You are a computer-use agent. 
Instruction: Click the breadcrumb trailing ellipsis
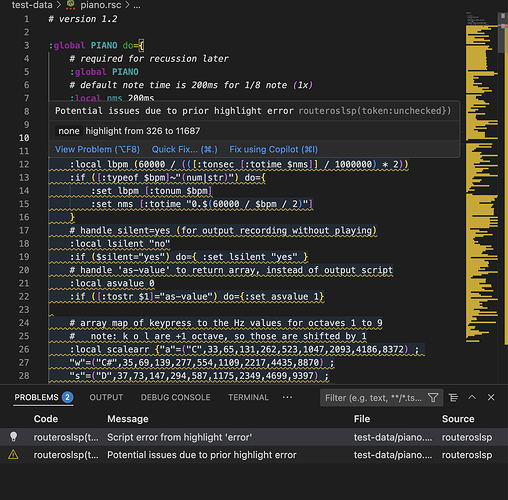(x=137, y=5)
